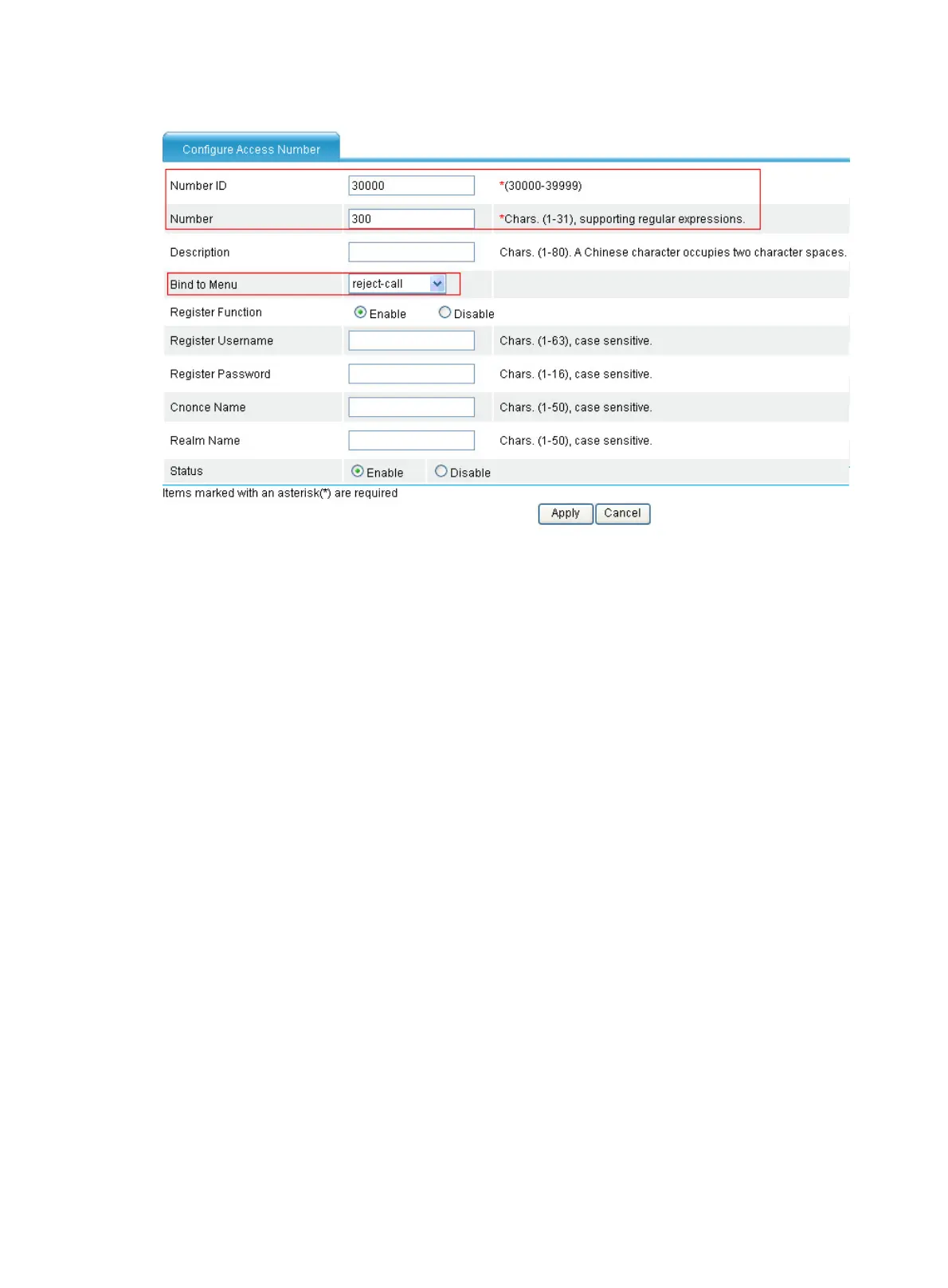Image resolution: width=948 pixels, height=1288 pixels.
Task: Focus the Realm Name input
Action: pos(411,441)
